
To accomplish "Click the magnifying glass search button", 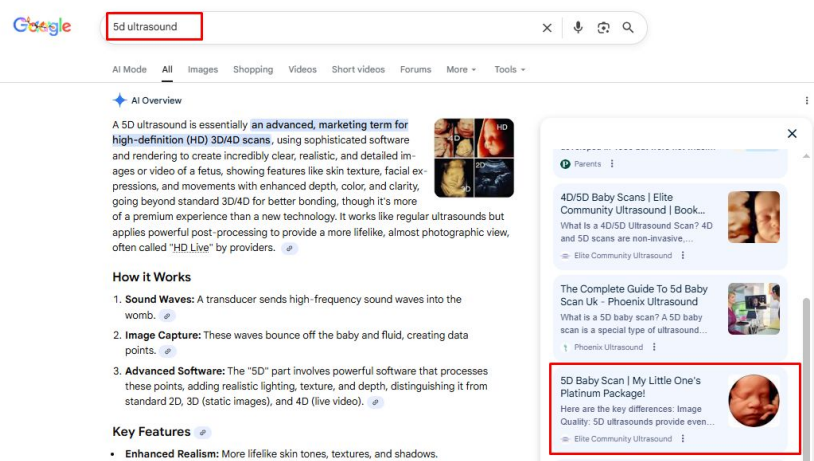I will click(628, 28).
